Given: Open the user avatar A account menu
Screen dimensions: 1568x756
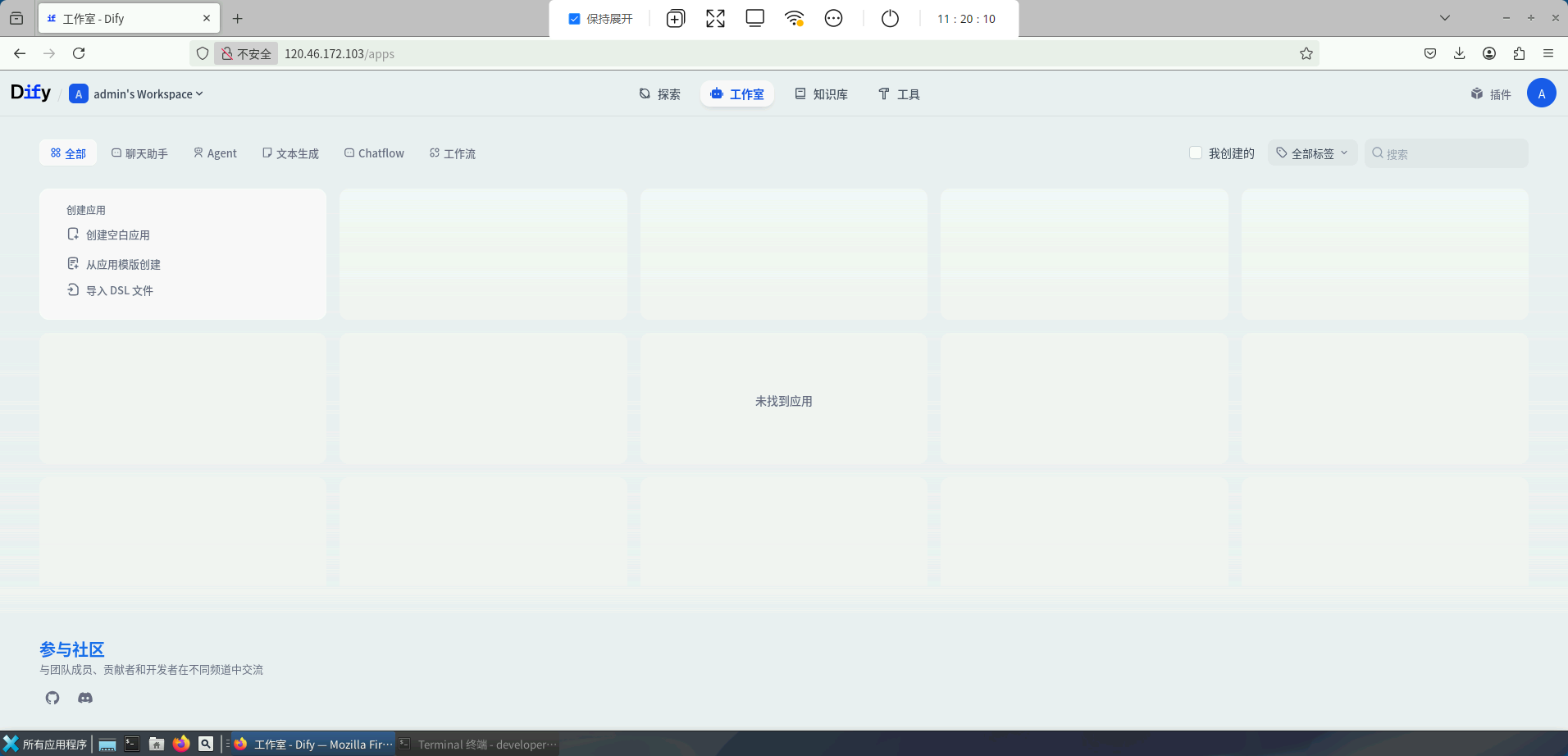Looking at the screenshot, I should (x=1542, y=93).
